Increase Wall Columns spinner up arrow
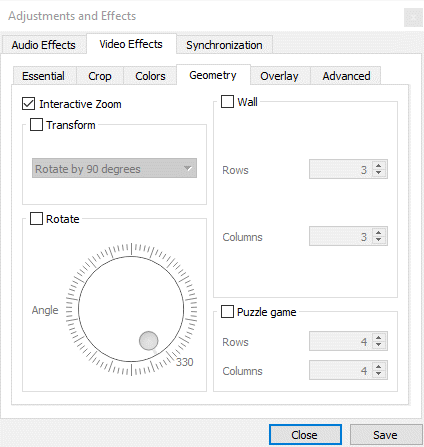Viewport: 424px width, 447px height. tap(378, 233)
